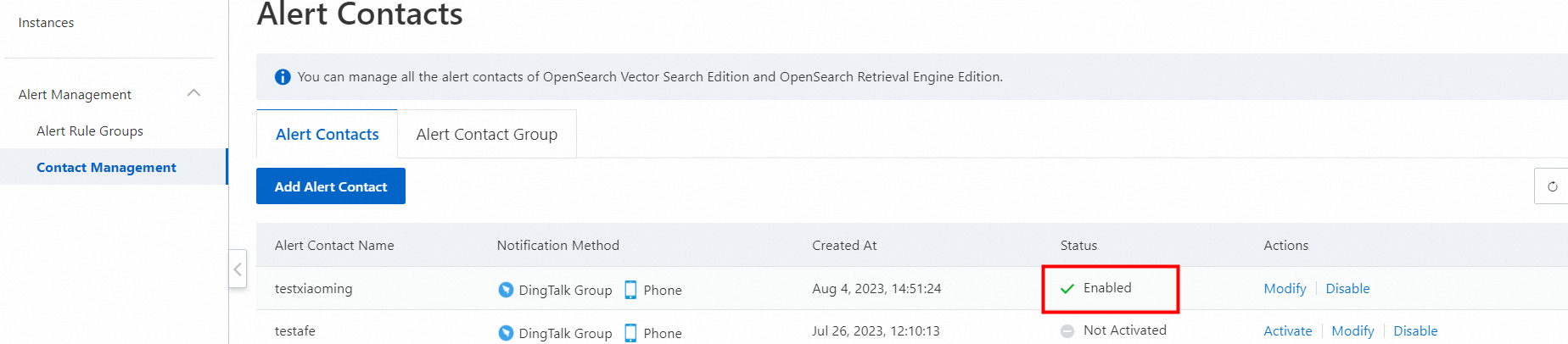
Task: Click the blue info icon in banner
Action: (x=283, y=77)
